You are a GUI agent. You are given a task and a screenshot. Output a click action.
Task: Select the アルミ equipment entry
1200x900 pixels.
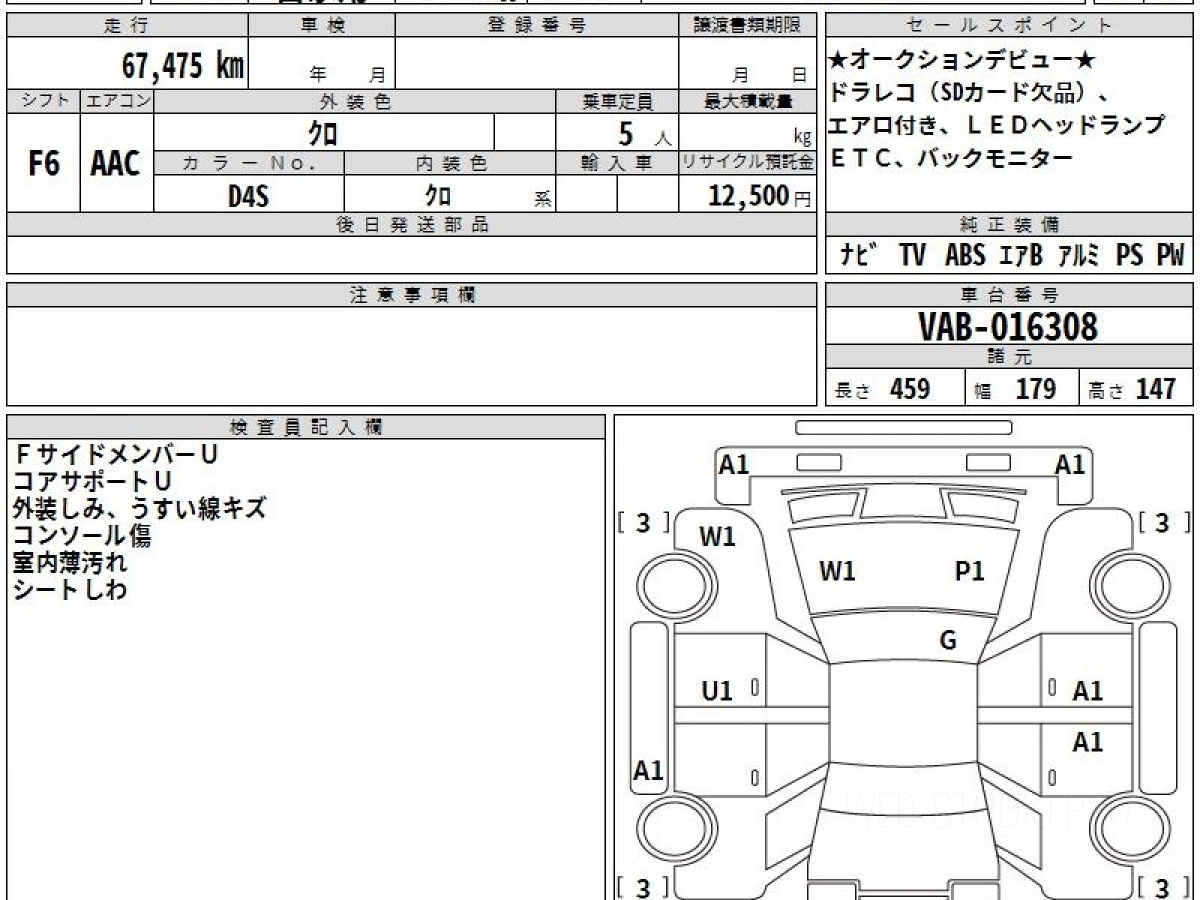coord(1078,256)
